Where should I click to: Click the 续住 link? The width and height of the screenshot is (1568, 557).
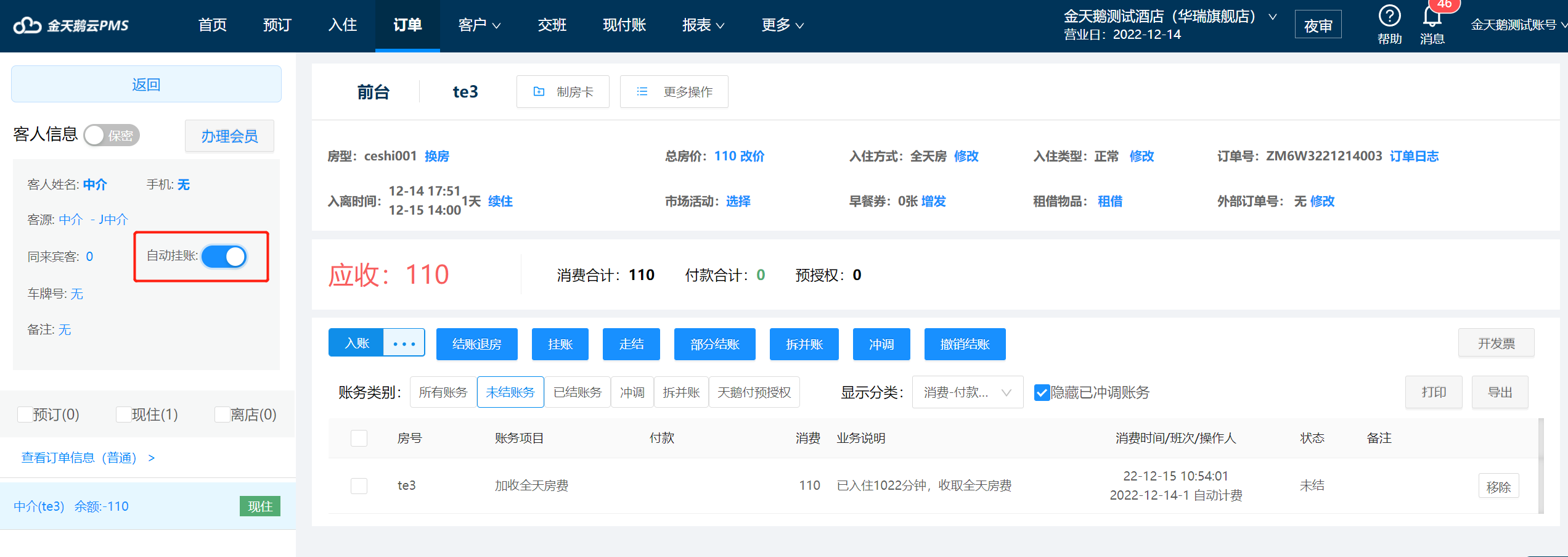coord(500,201)
